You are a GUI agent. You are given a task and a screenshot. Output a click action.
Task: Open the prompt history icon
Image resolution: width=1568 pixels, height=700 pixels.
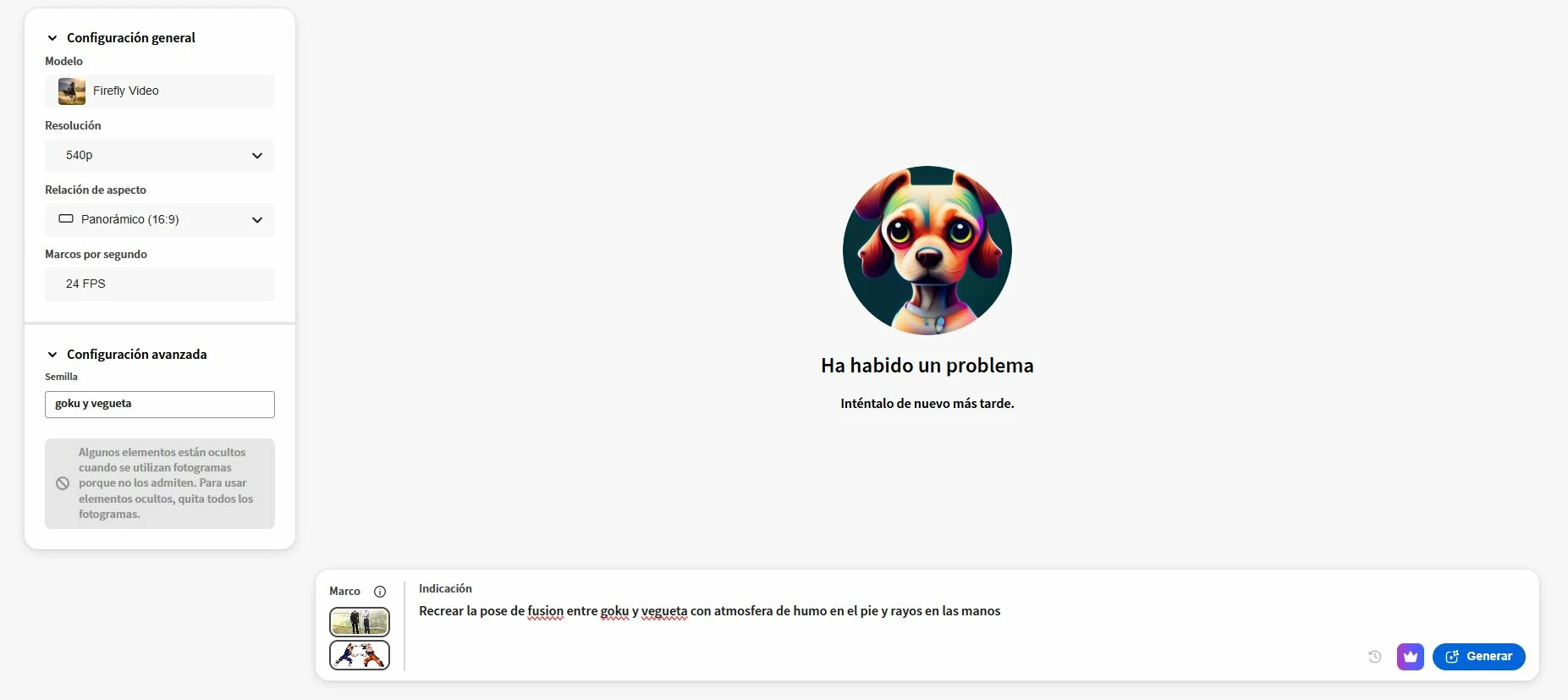(x=1375, y=657)
